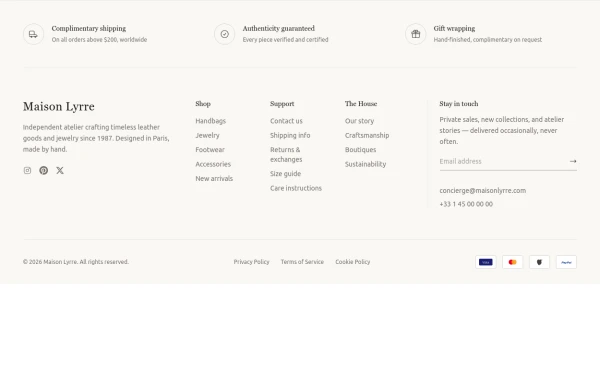Go to the Jewelry category

pos(207,135)
